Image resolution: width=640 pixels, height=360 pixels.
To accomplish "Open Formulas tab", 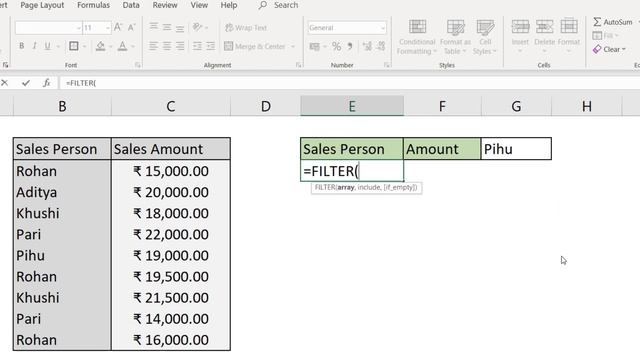I will [93, 5].
